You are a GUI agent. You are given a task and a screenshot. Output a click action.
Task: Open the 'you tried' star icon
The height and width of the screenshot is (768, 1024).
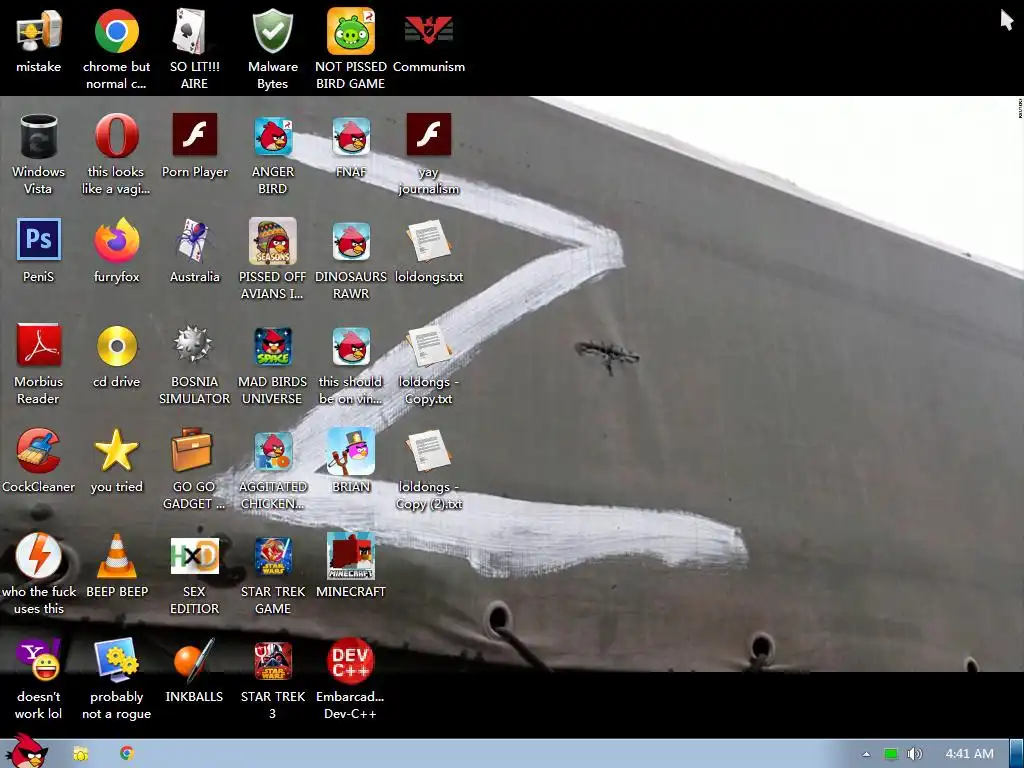(x=116, y=451)
